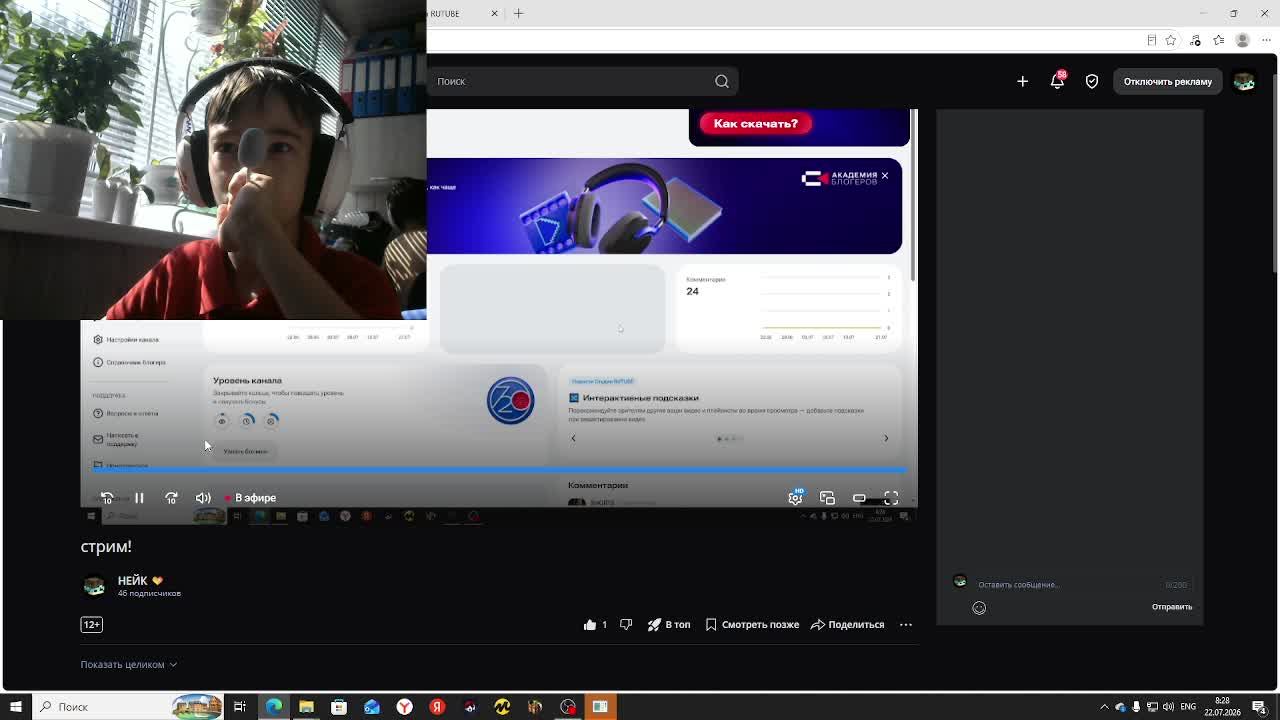Screen dimensions: 1280x720
Task: Open emoji picker in chat
Action: point(979,607)
